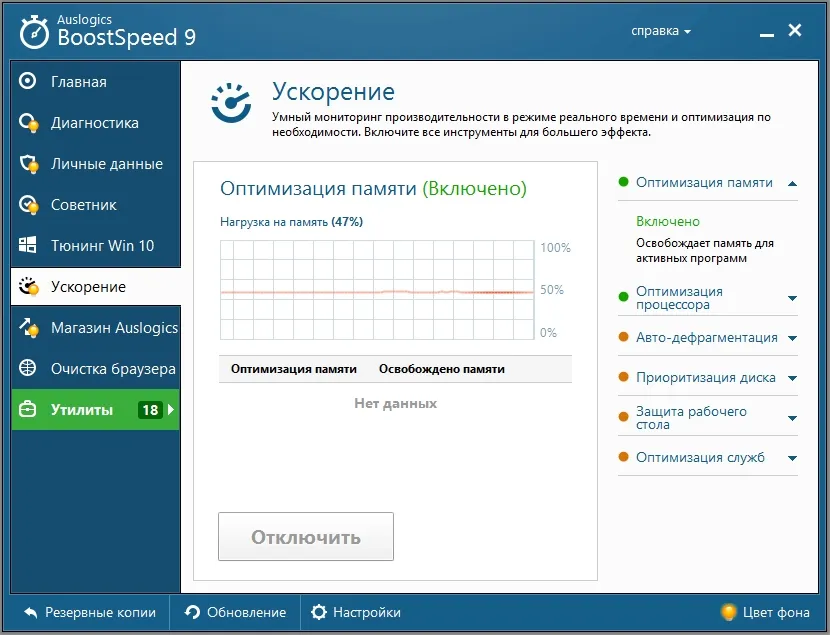Open Настройки in bottom bar
The height and width of the screenshot is (635, 830).
point(356,612)
